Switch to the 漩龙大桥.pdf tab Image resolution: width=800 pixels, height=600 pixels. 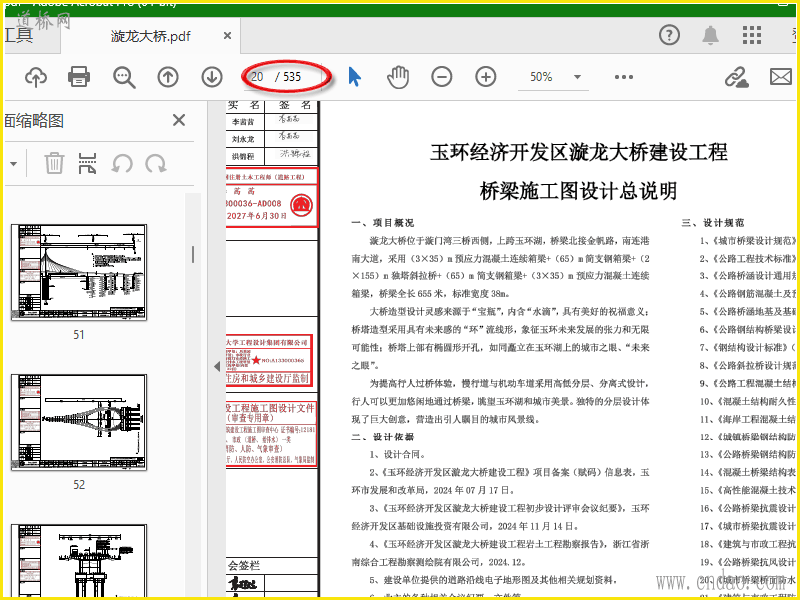point(151,36)
